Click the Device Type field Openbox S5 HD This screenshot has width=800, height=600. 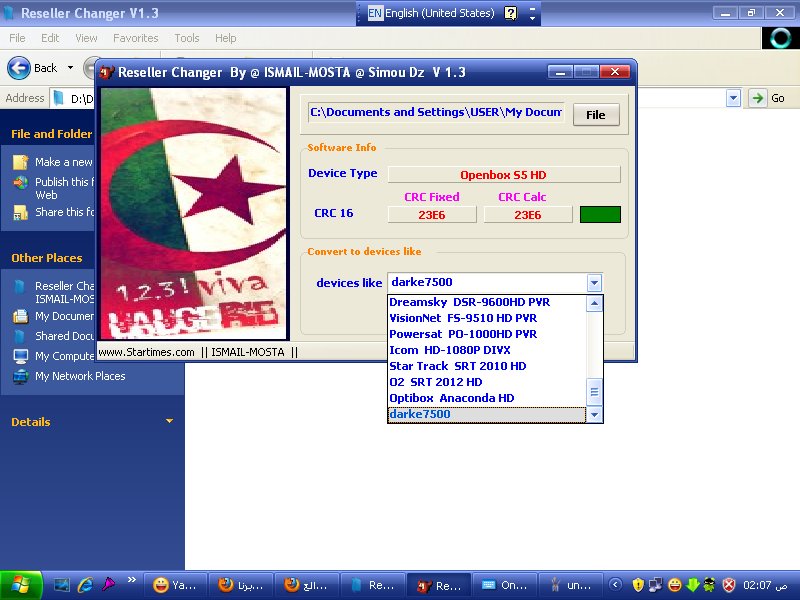click(x=504, y=175)
